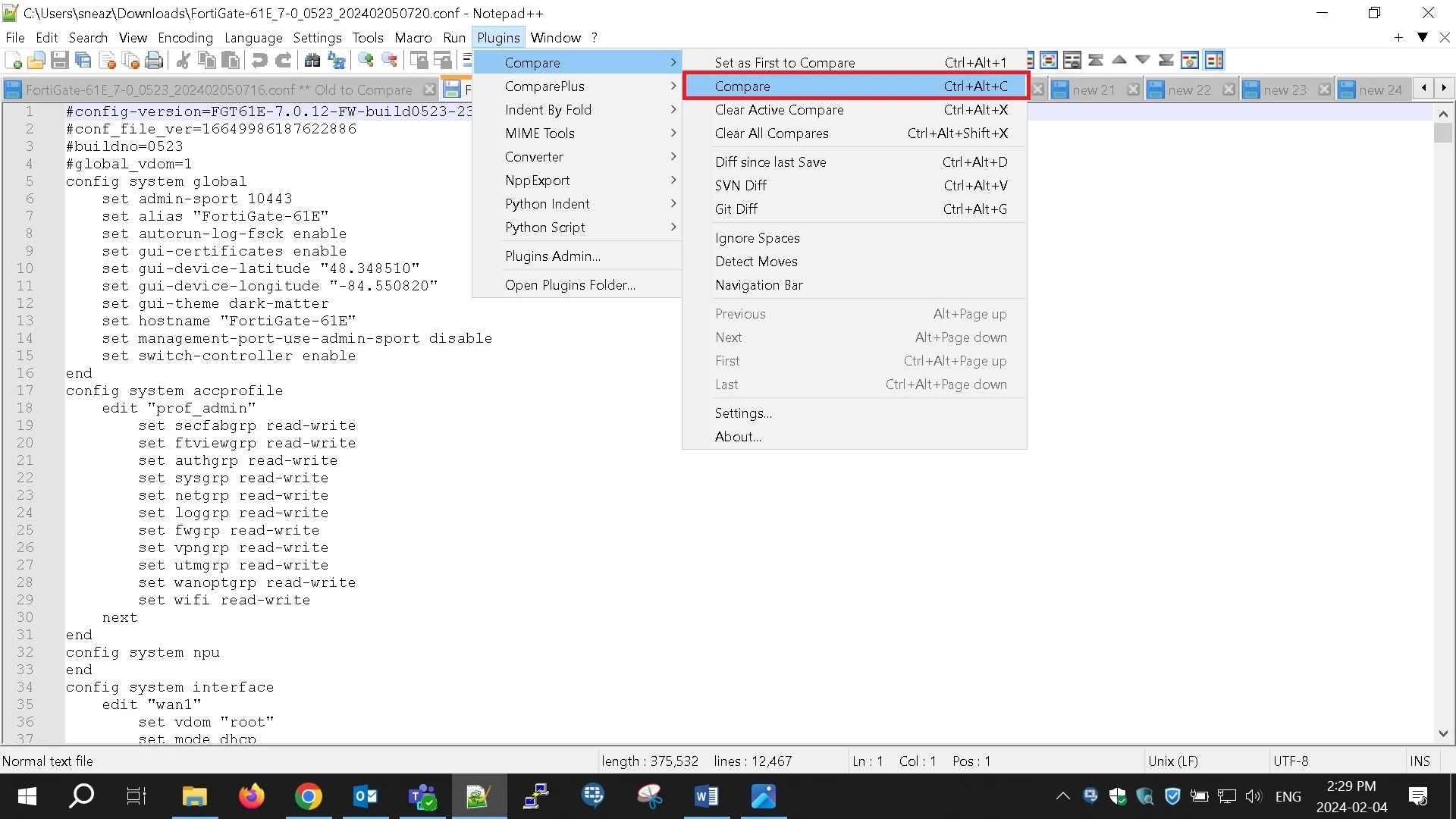Open Google Chrome from the taskbar
The image size is (1456, 819).
(308, 796)
